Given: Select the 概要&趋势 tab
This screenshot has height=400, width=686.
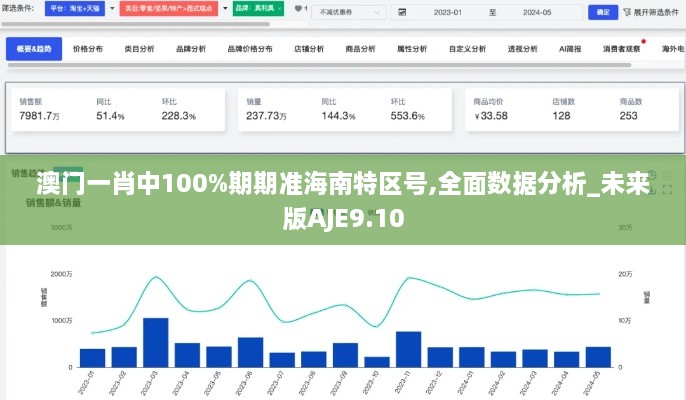Looking at the screenshot, I should point(34,48).
